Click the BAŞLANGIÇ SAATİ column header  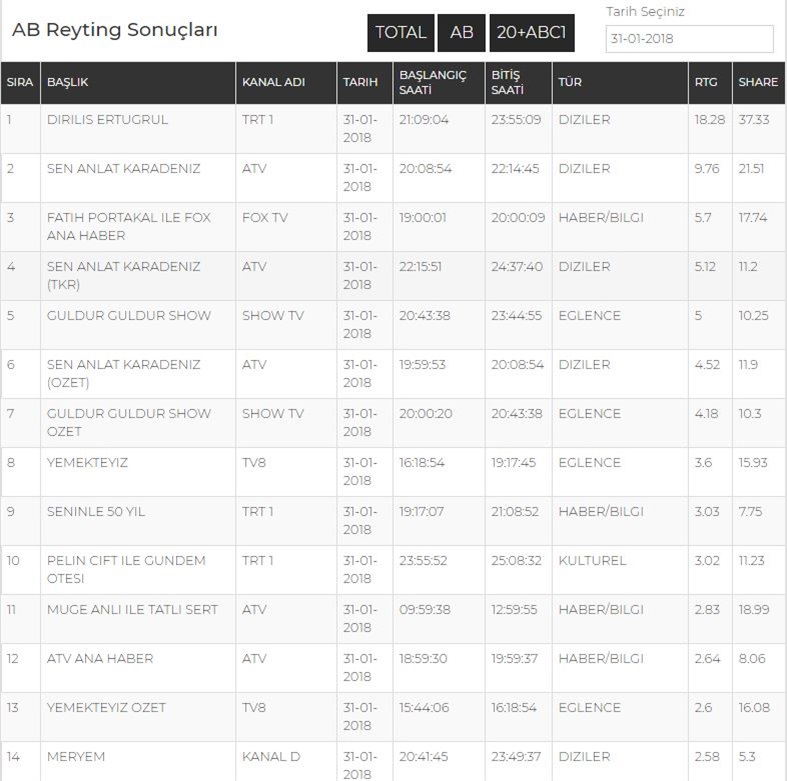point(432,82)
